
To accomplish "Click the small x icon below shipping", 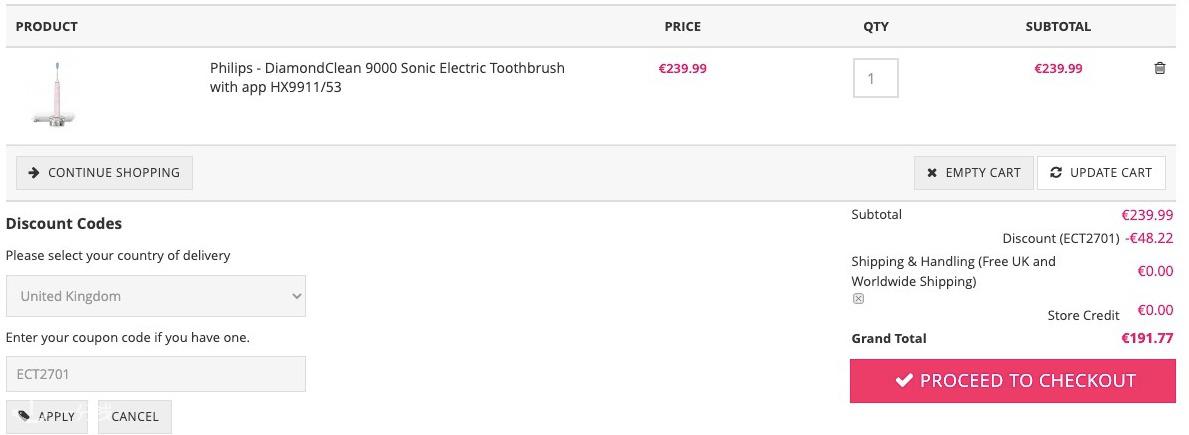I will (x=858, y=299).
